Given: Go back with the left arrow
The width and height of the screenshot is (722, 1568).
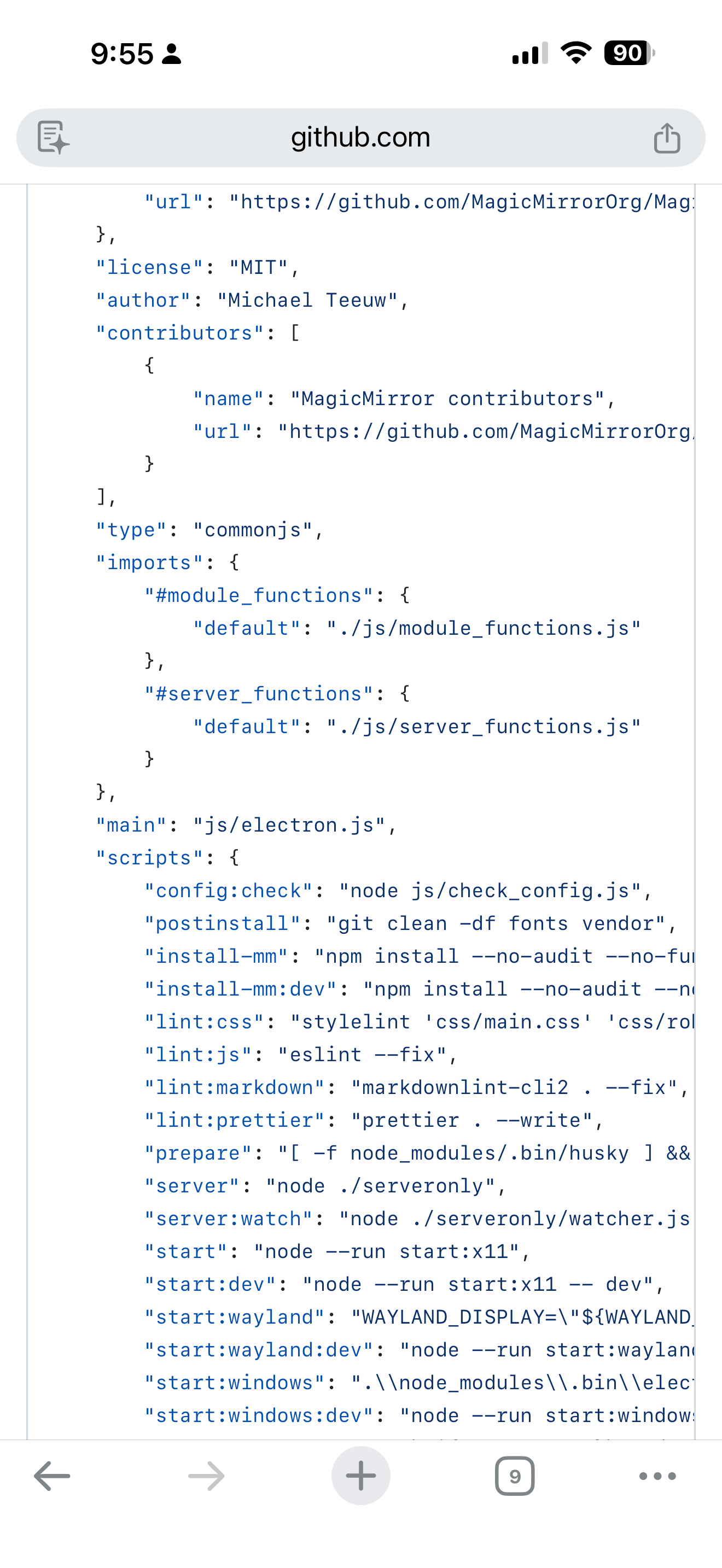Looking at the screenshot, I should [52, 1476].
